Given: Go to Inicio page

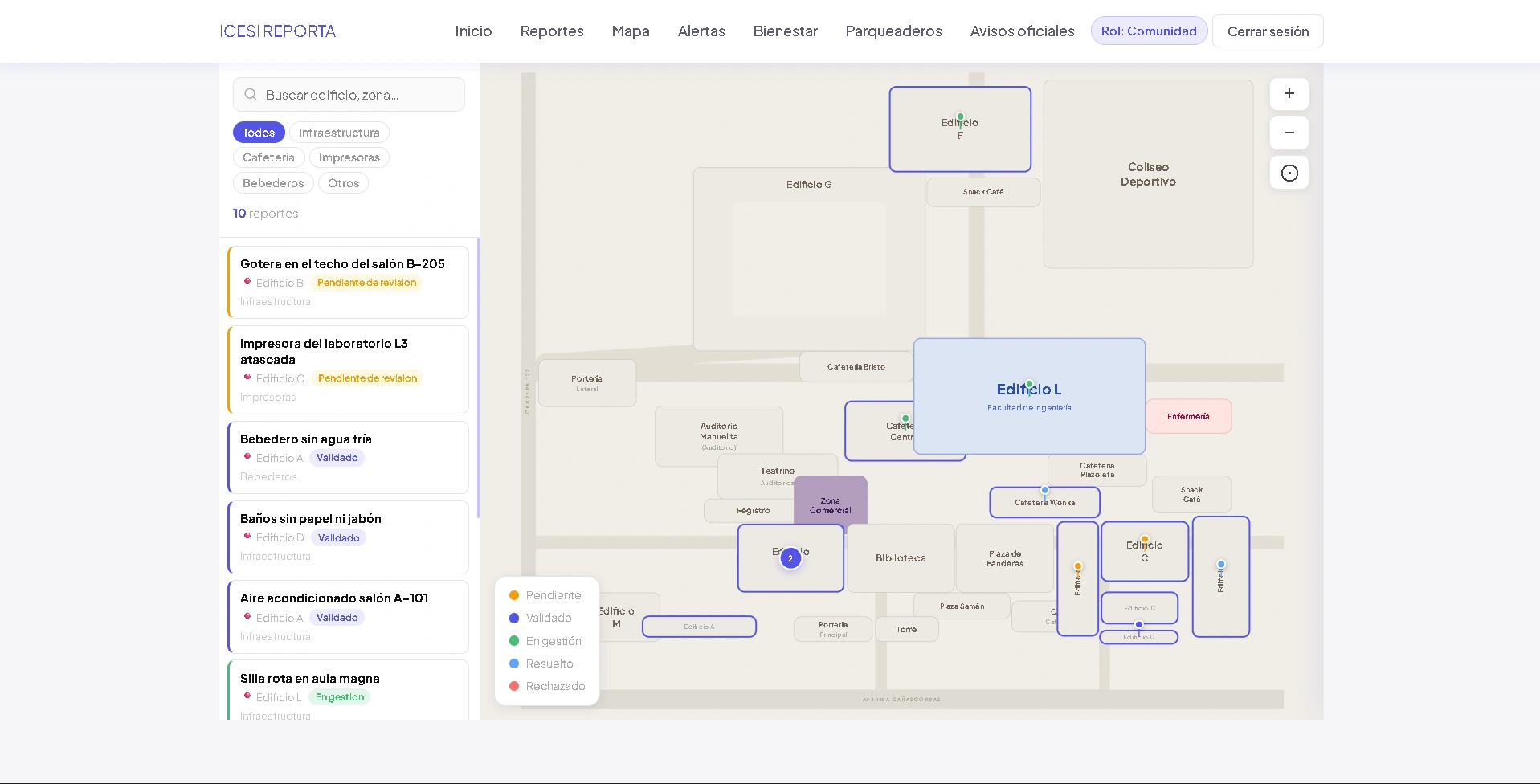Looking at the screenshot, I should point(473,31).
